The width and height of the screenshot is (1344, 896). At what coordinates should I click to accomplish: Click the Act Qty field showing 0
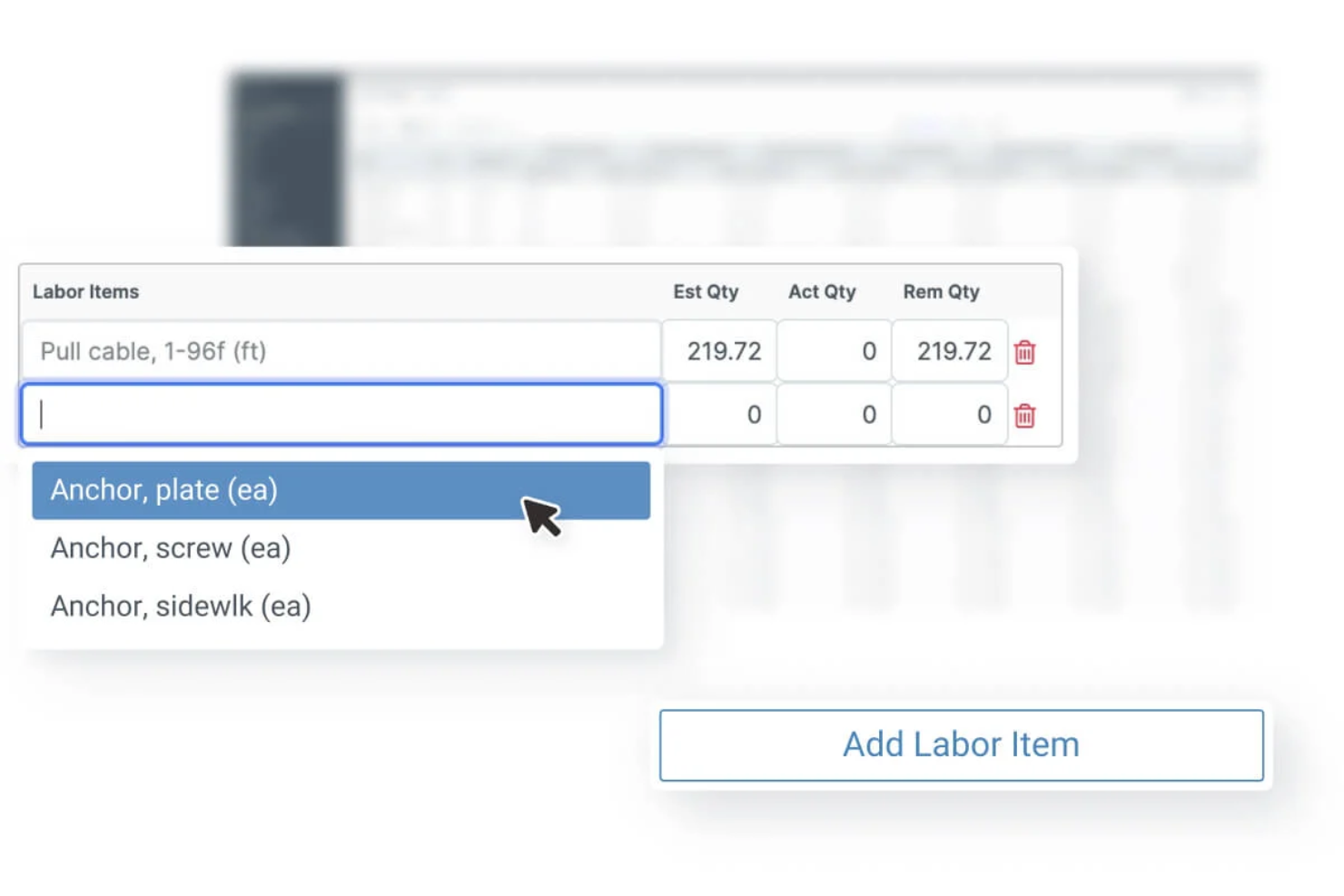833,351
